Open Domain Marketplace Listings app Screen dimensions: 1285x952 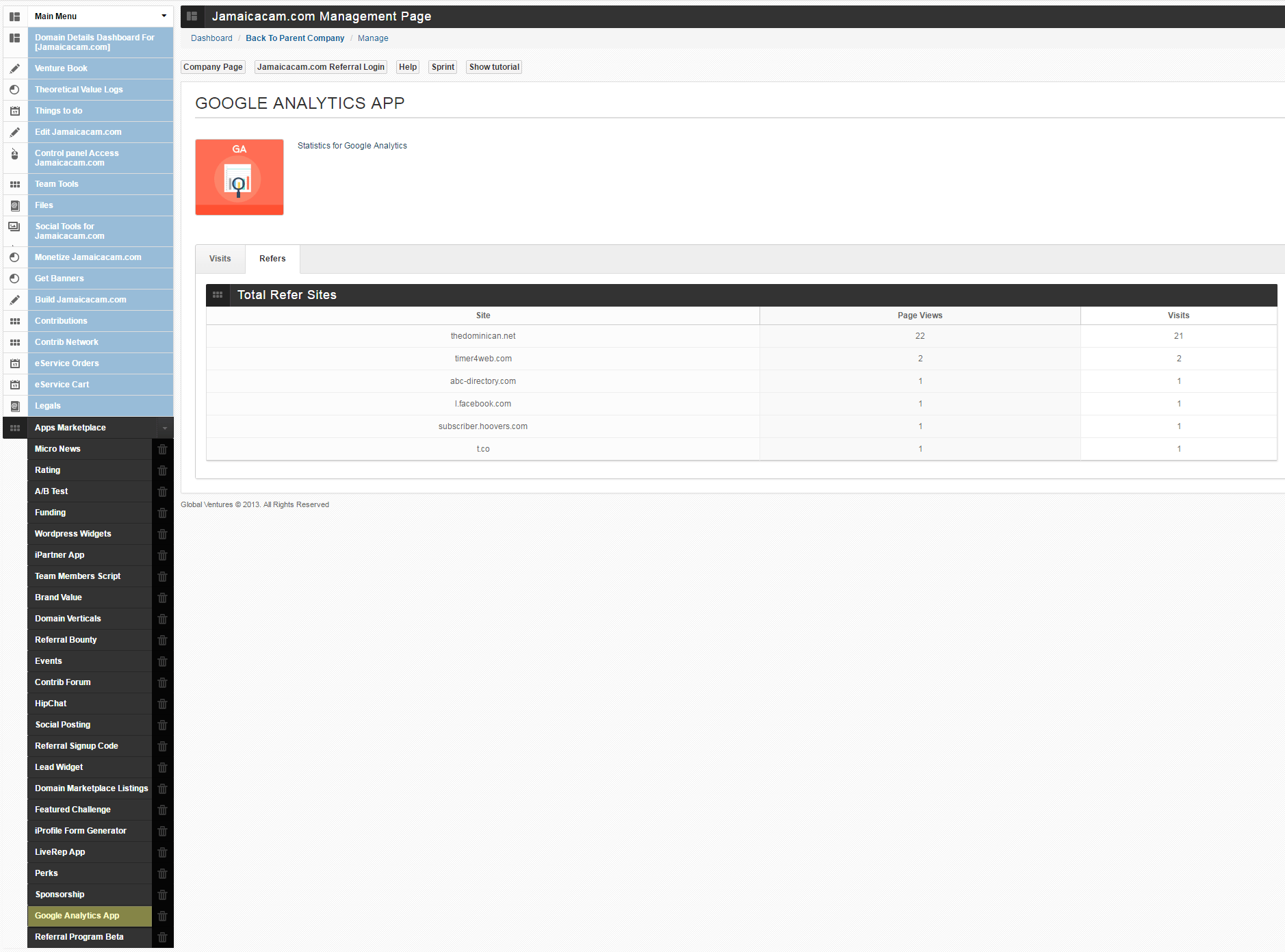90,788
